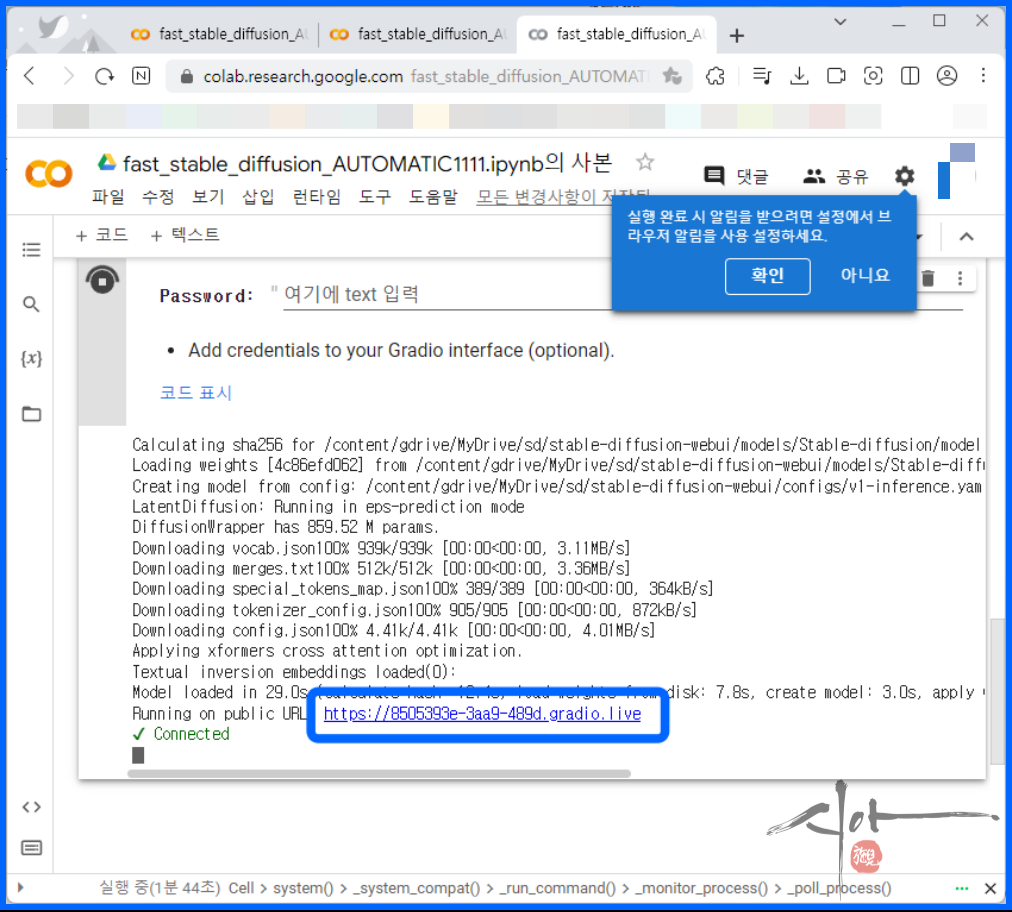Open the command palette icon in sidebar
1012x912 pixels.
pos(31,847)
